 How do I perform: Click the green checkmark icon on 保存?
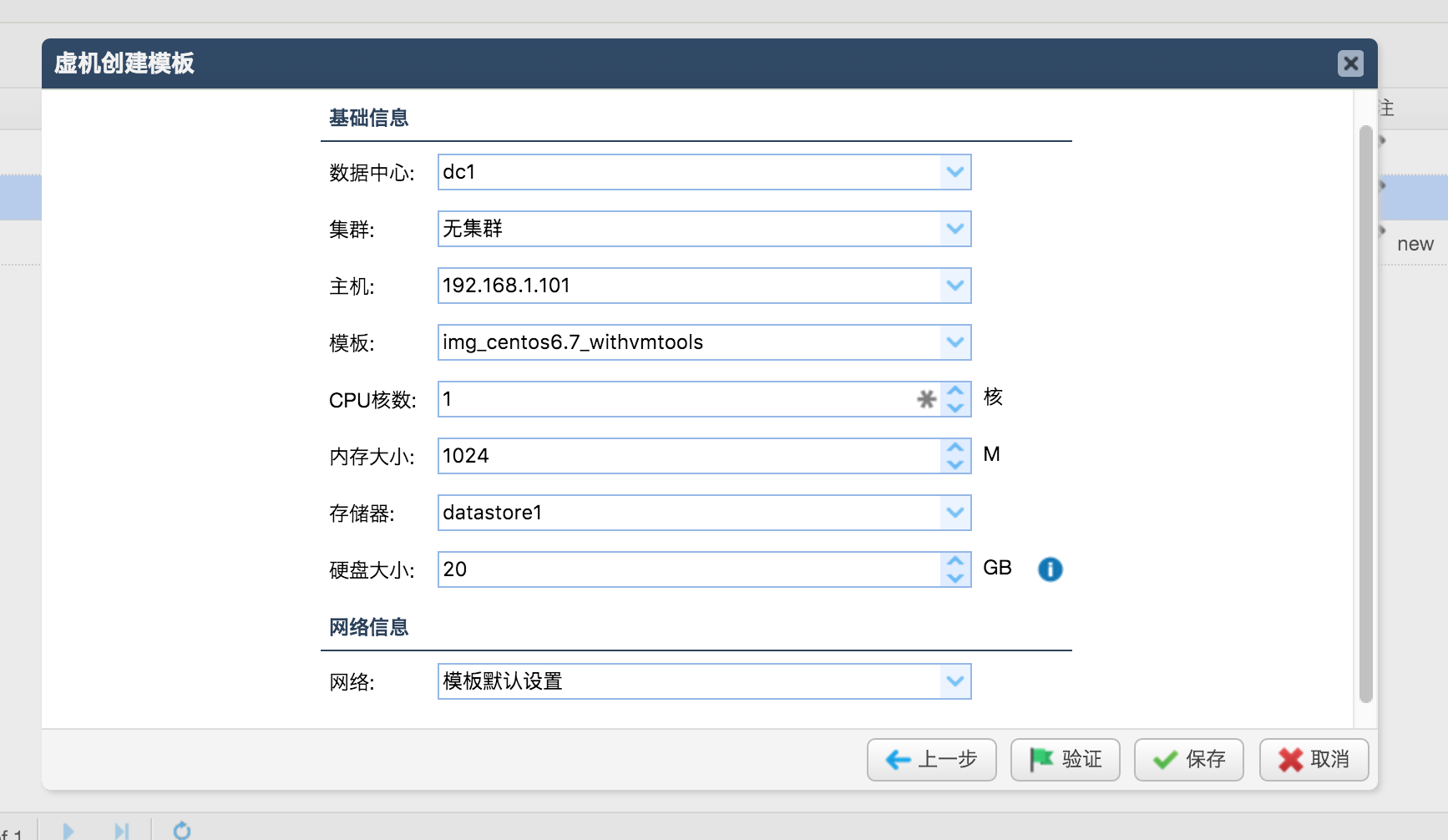1165,760
